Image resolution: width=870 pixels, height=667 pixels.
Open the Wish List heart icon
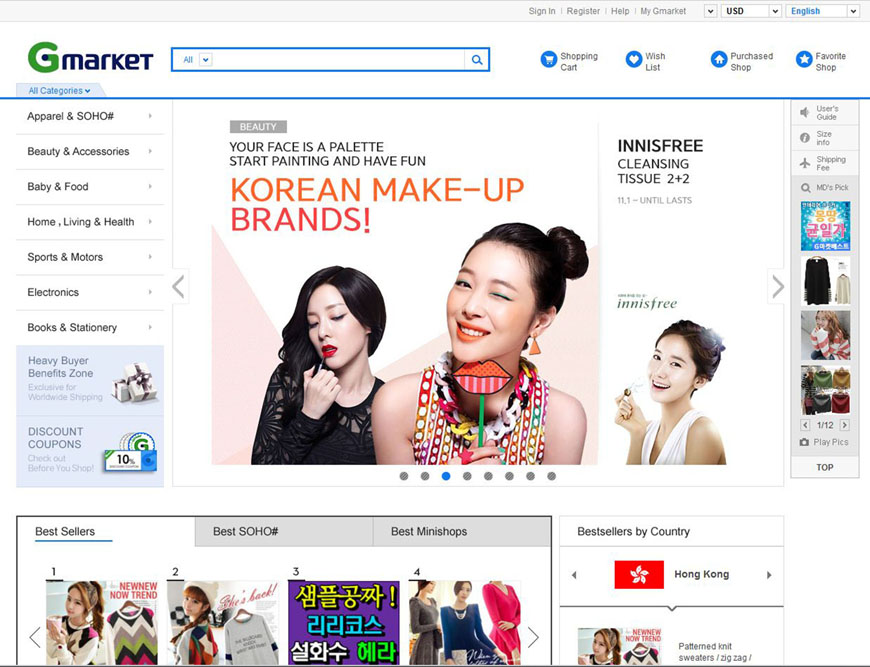coord(634,59)
